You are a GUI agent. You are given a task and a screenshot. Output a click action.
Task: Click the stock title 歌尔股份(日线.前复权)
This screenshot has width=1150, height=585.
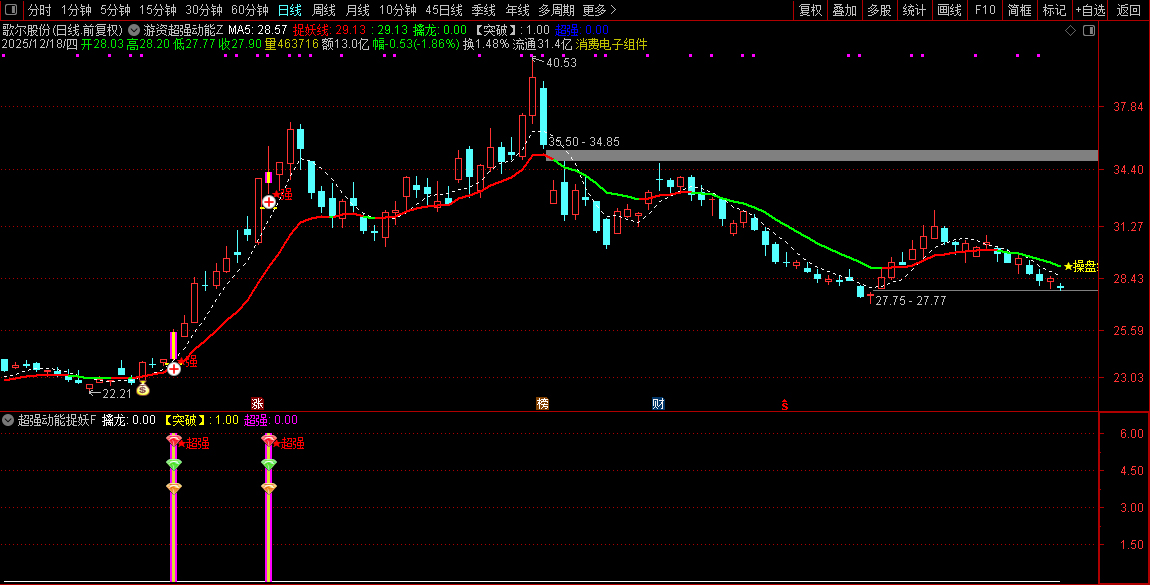tap(62, 30)
